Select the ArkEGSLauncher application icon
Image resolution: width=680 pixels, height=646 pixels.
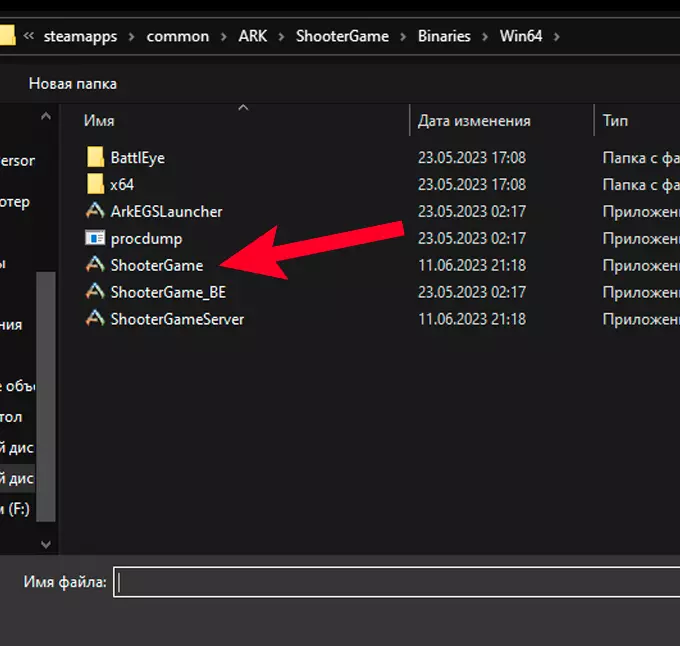[x=95, y=211]
